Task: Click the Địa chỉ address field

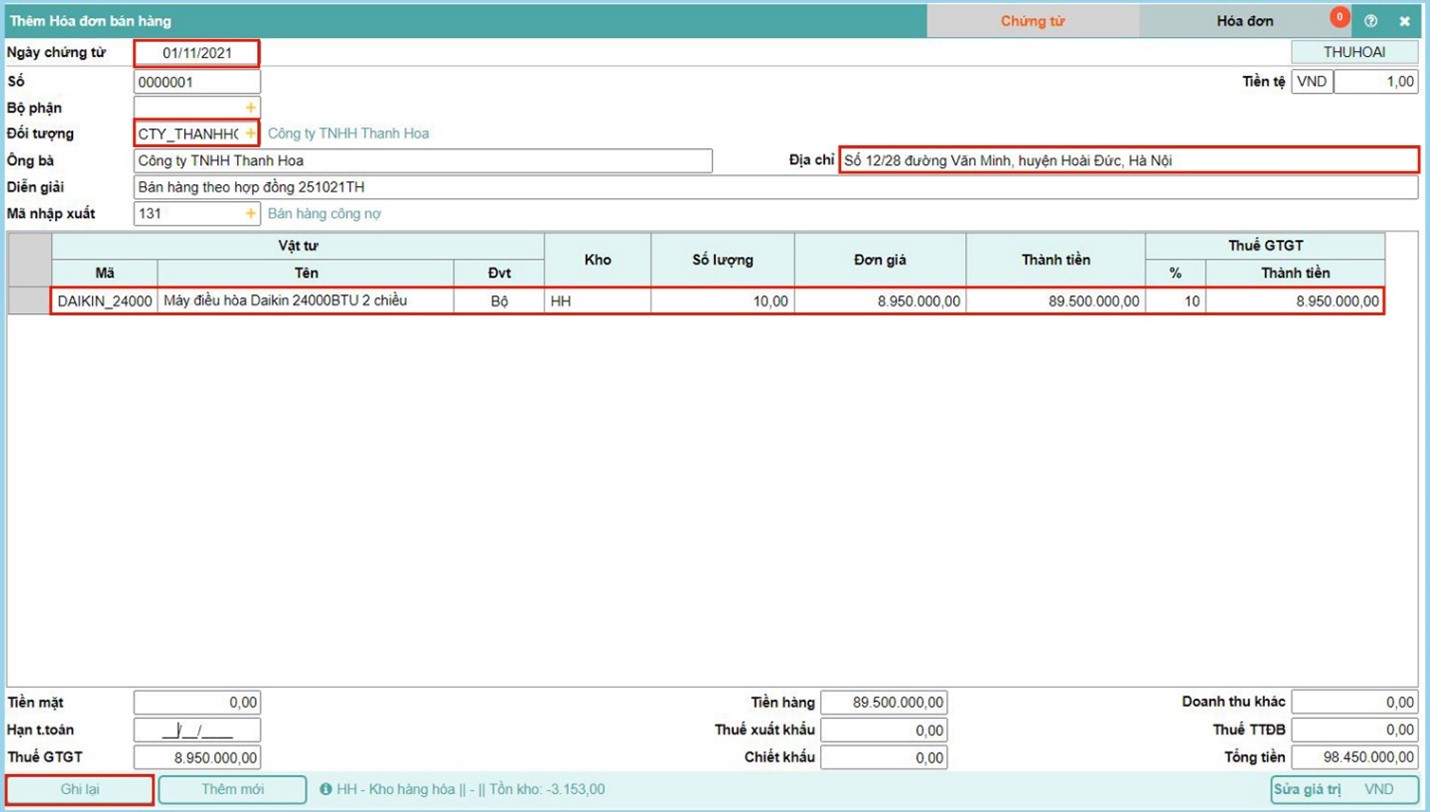Action: (x=1128, y=160)
